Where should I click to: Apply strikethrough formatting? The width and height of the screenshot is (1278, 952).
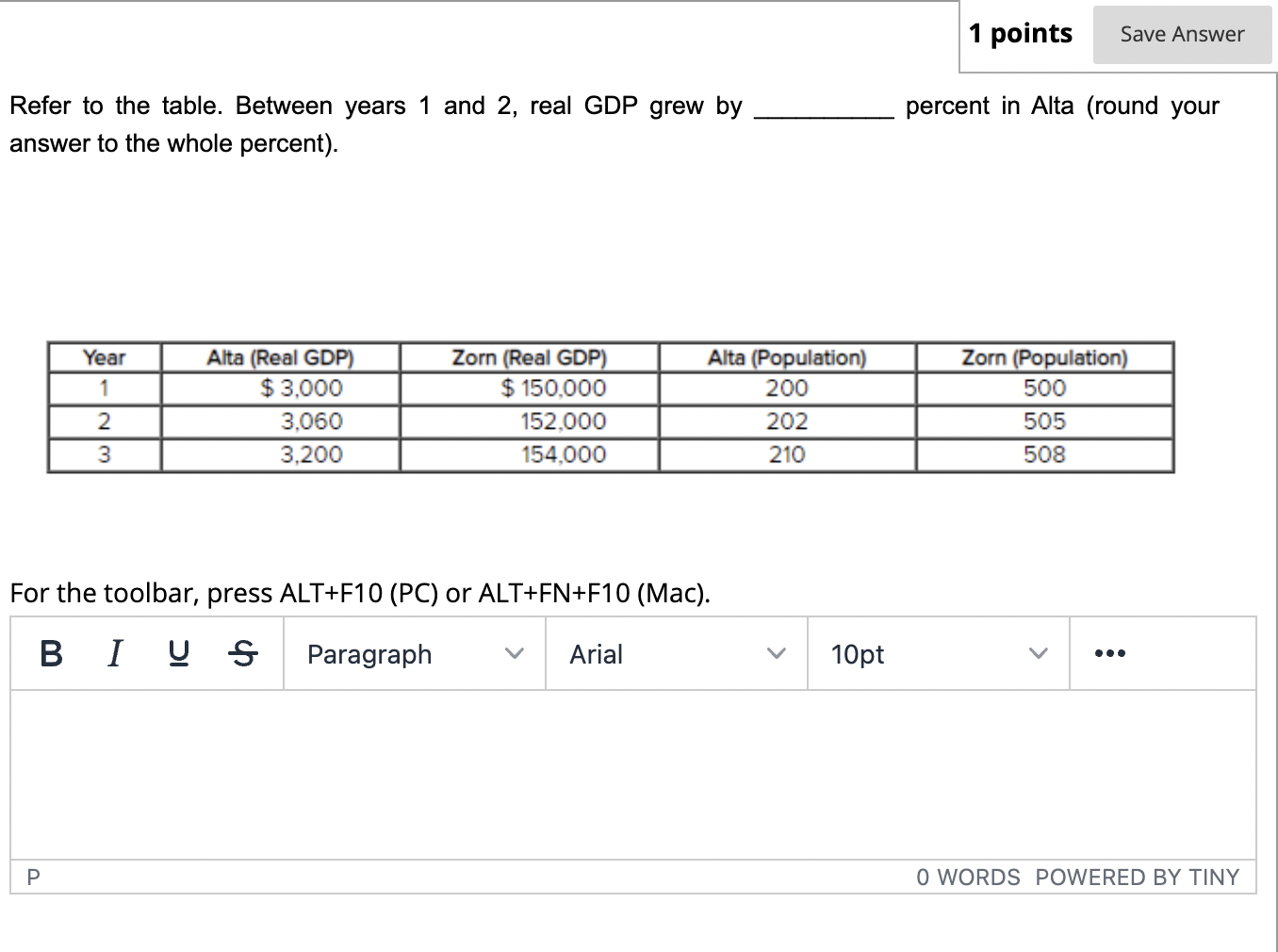click(243, 653)
